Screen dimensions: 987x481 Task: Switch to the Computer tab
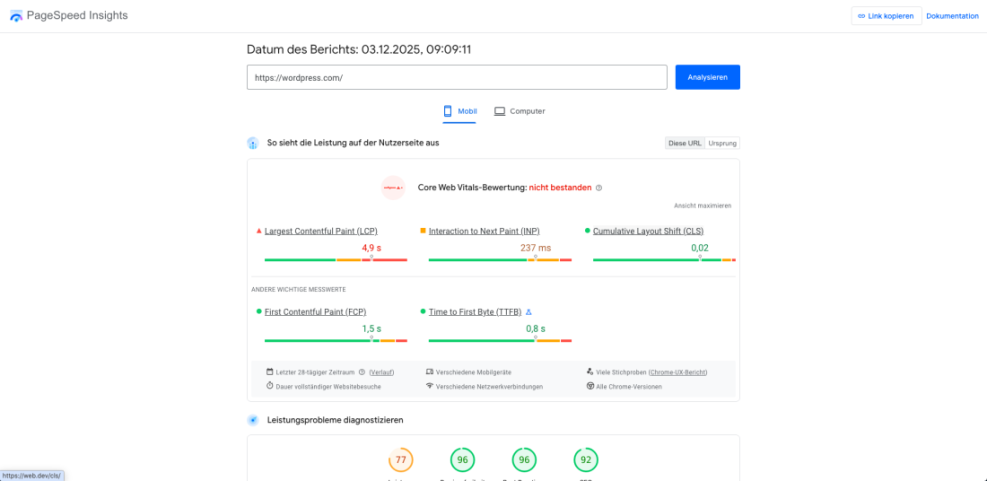pyautogui.click(x=520, y=111)
